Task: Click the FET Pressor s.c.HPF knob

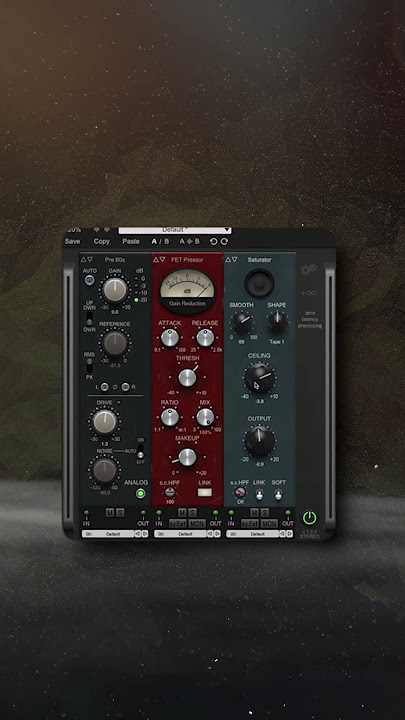Action: click(x=170, y=492)
